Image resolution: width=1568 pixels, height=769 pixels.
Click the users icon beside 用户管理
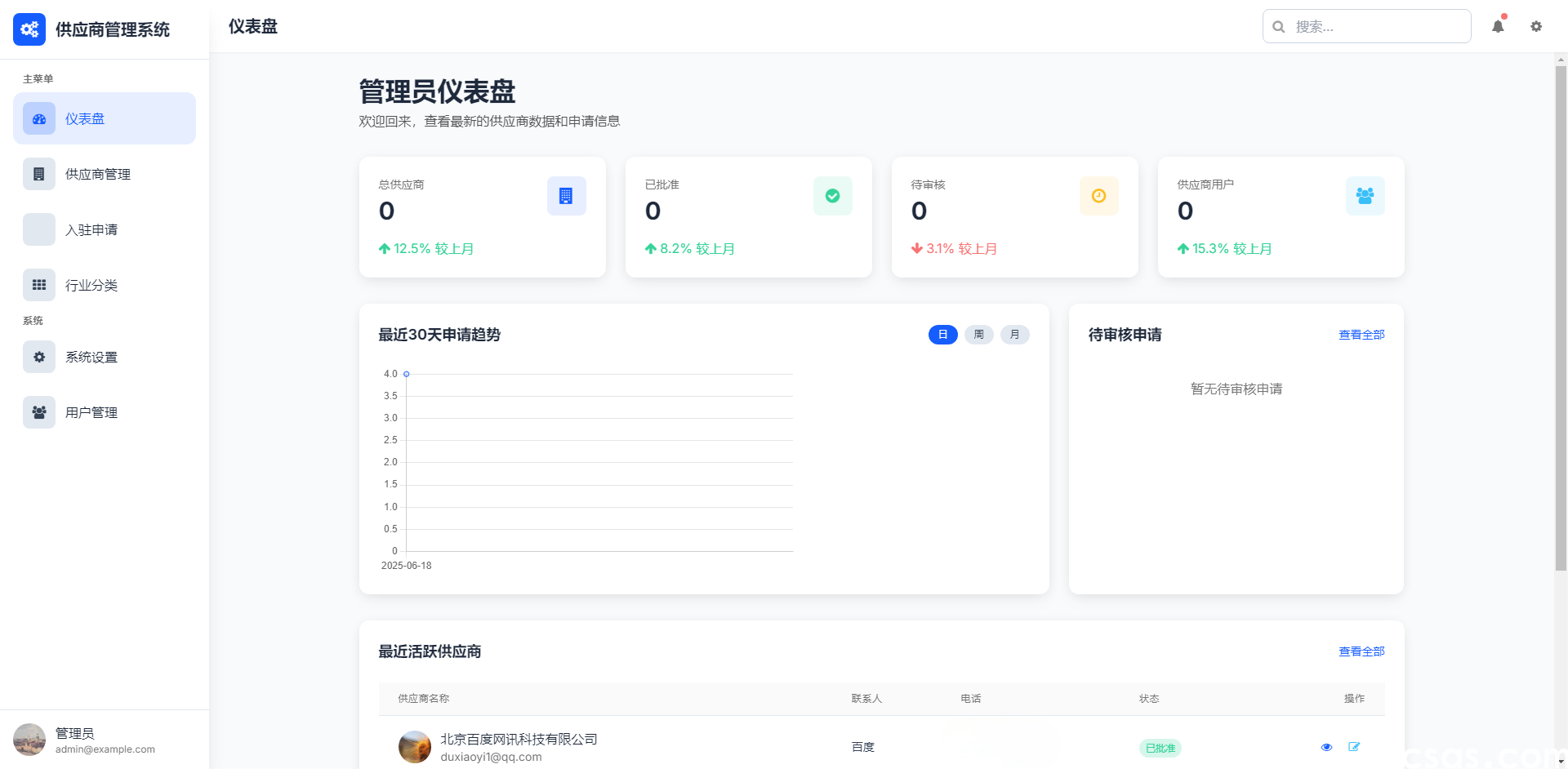point(39,412)
